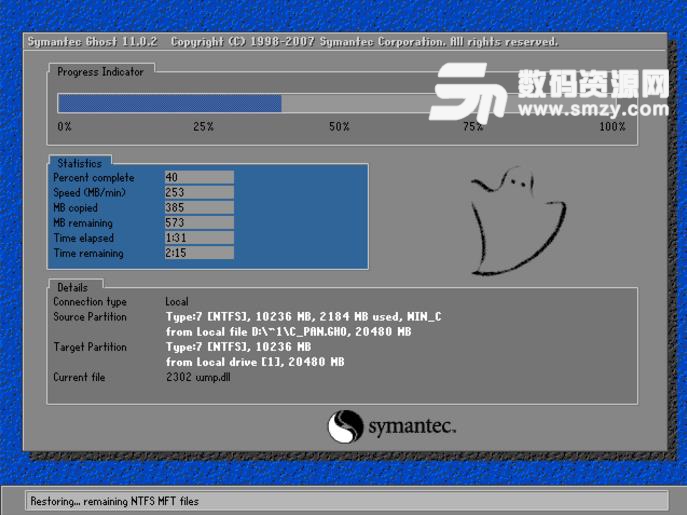Click the Time elapsed value 1:31

pos(199,238)
